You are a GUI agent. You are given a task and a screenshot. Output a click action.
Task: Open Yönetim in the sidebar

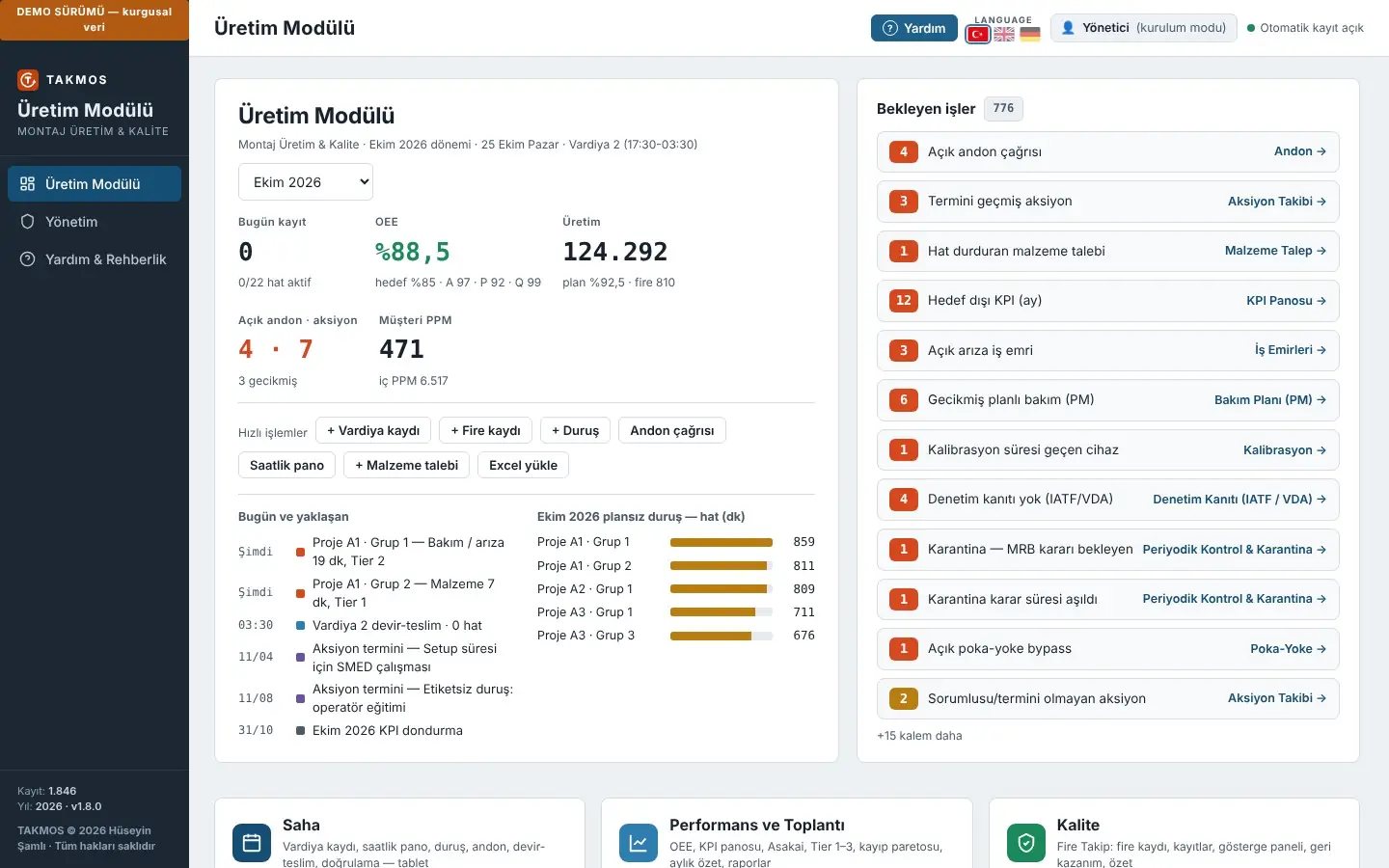point(95,222)
